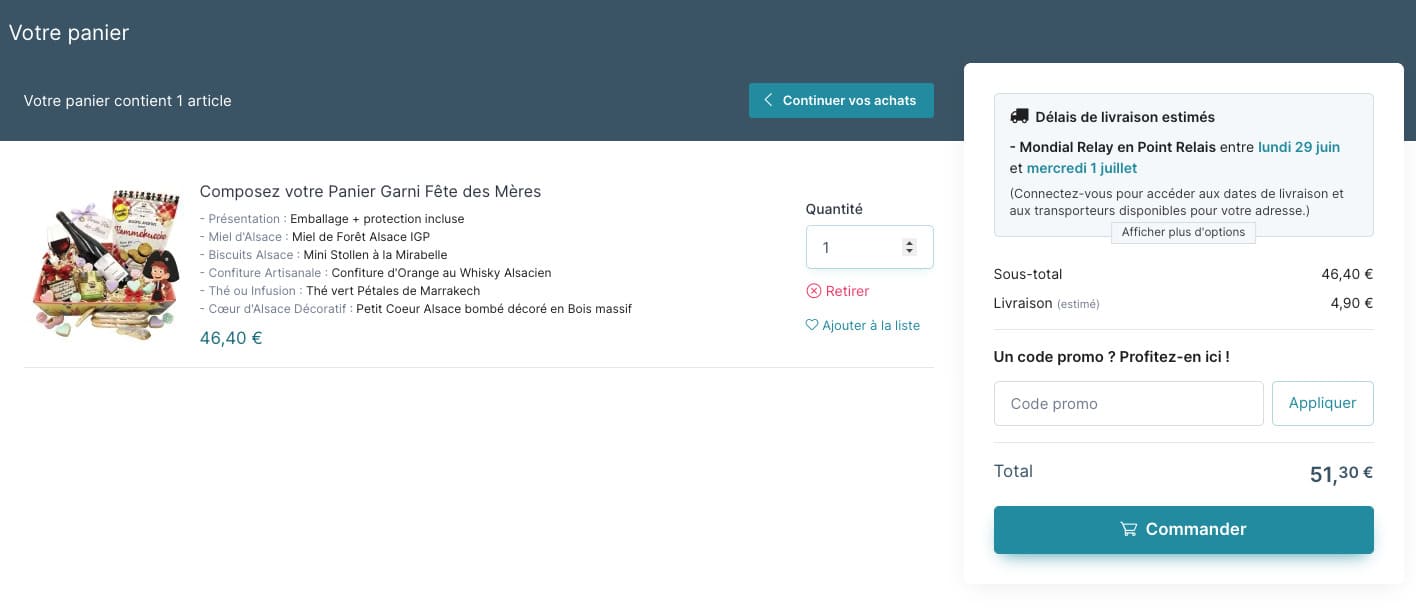Focus the Quantité number field
This screenshot has height=609, width=1416.
tap(869, 247)
